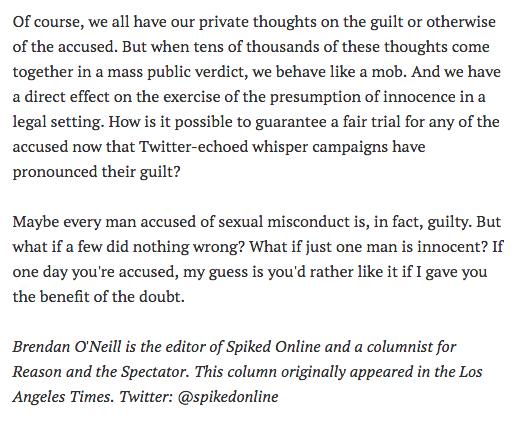Click the word 'Spectator' in the bio
Viewport: 515px width, 427px height.
pyautogui.click(x=154, y=372)
